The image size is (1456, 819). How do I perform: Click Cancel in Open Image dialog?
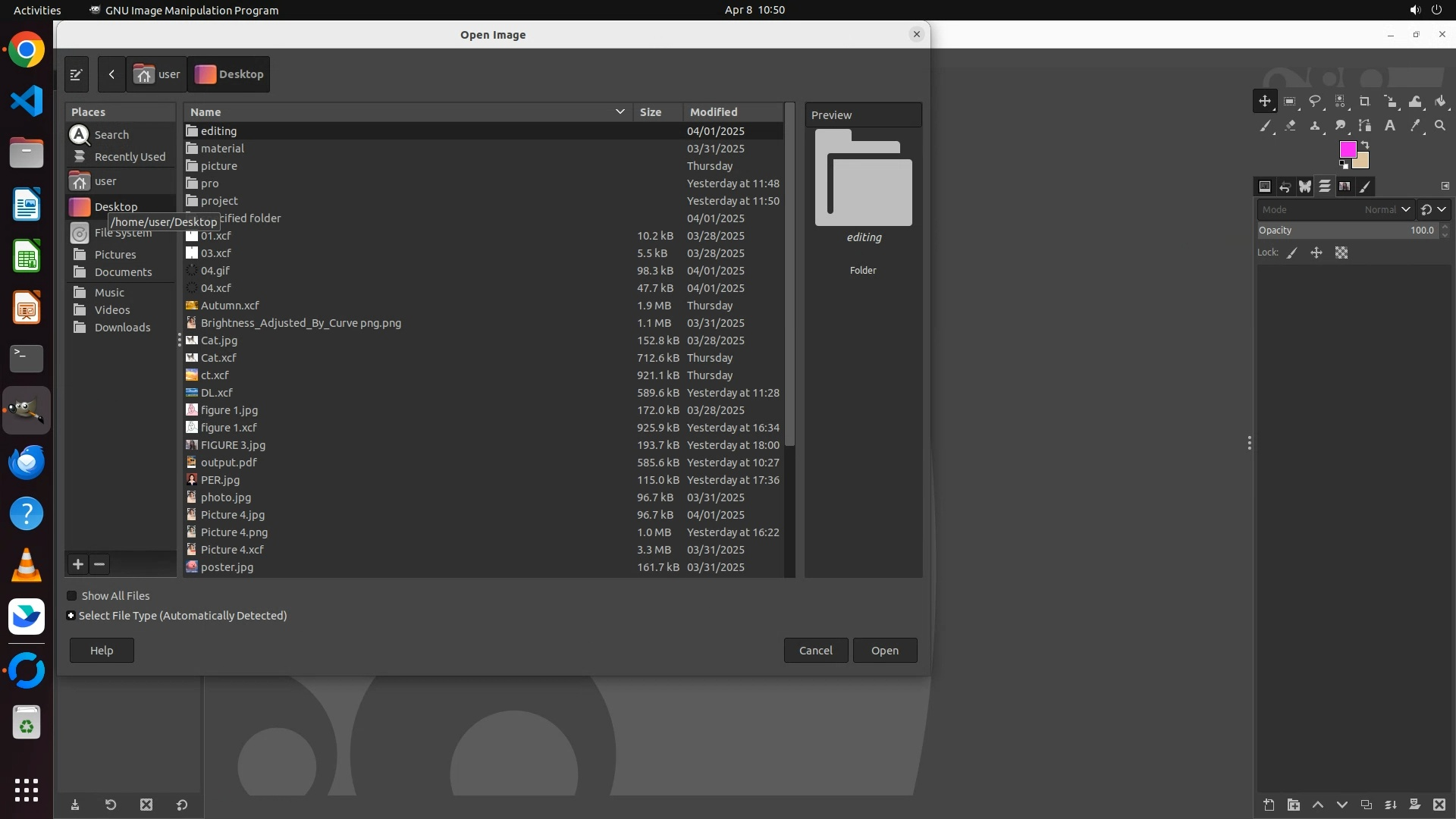[815, 651]
